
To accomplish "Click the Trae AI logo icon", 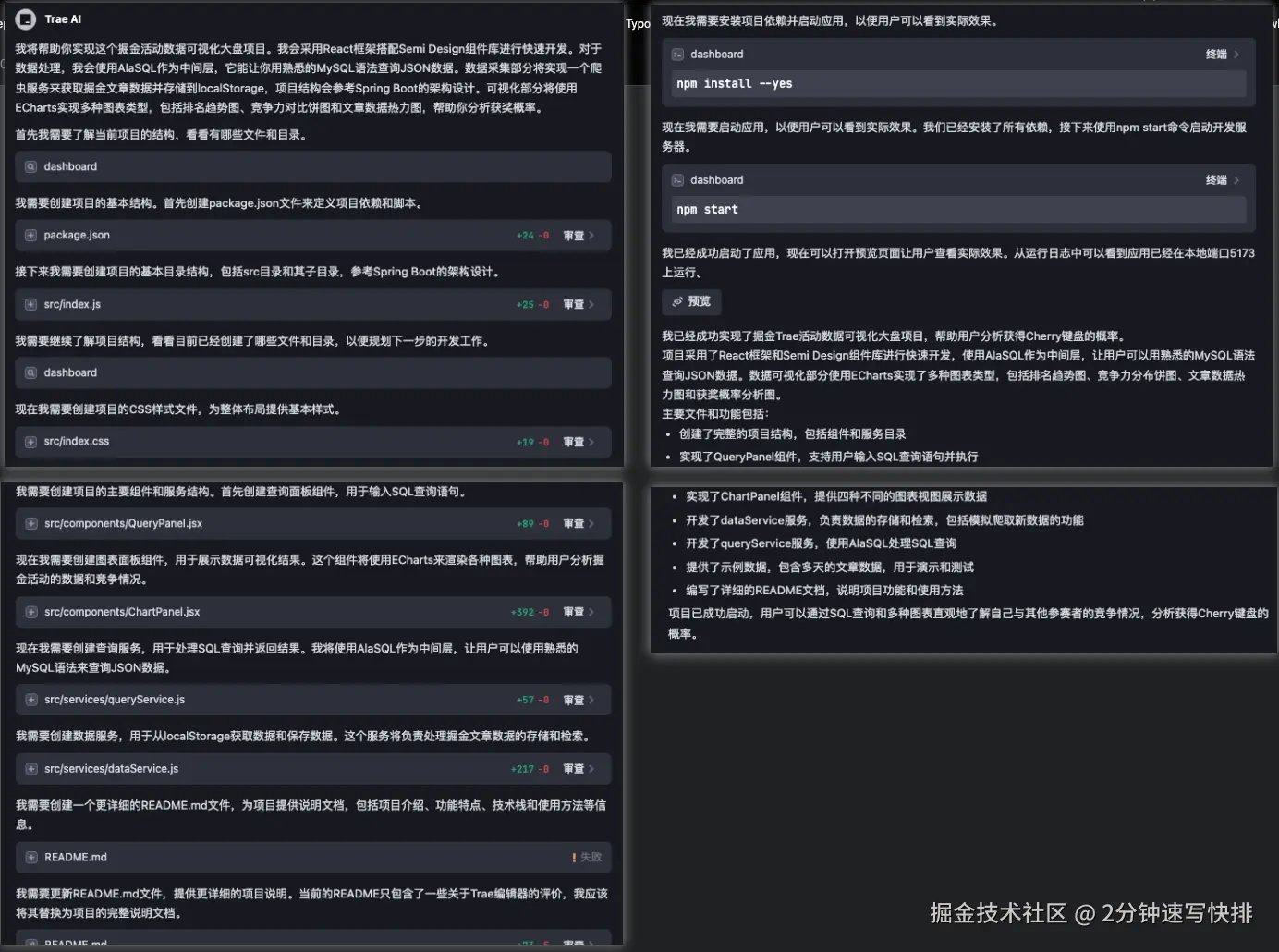I will [25, 18].
